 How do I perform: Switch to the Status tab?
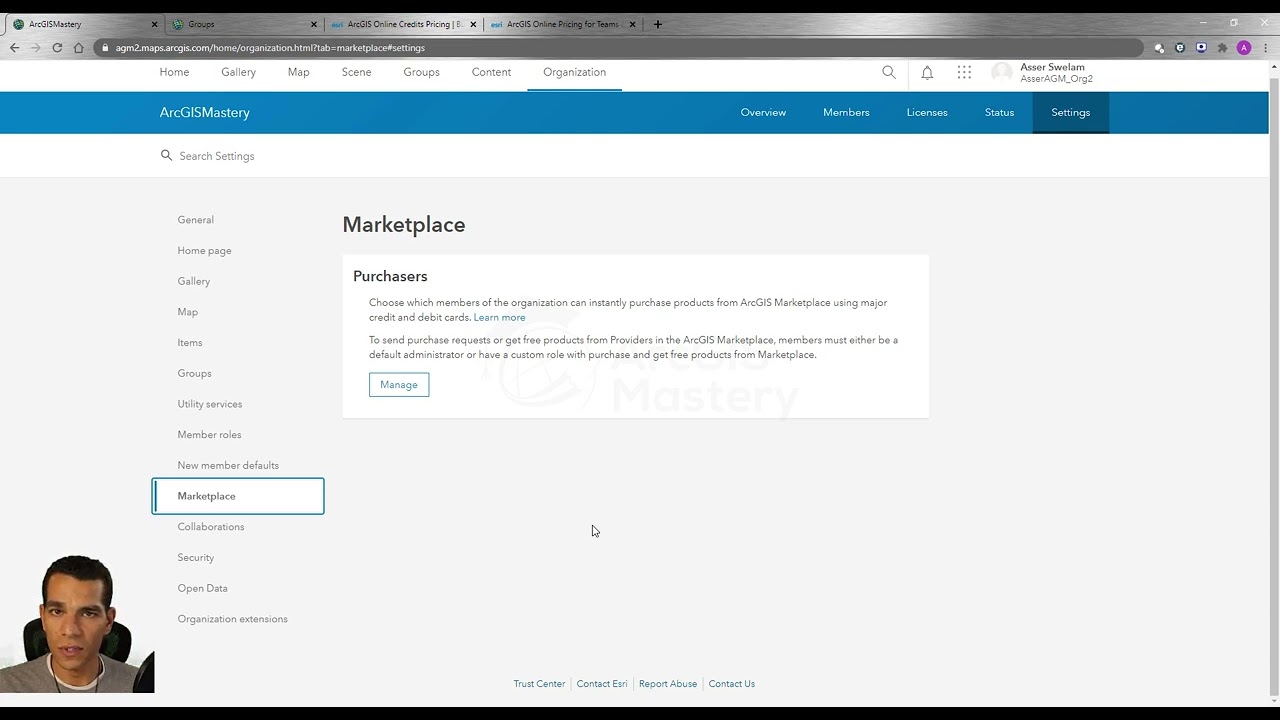[x=999, y=112]
